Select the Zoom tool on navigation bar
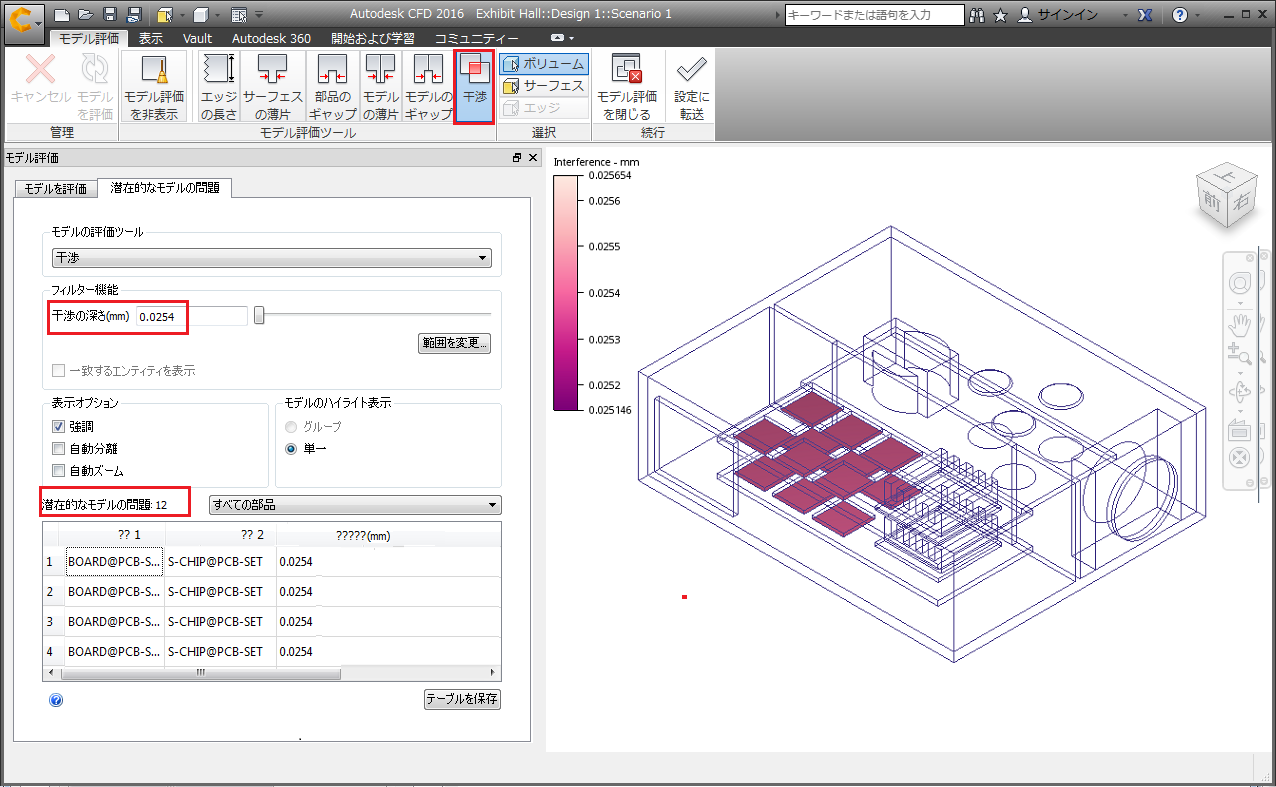Screen dimensions: 1276x787 [1239, 352]
